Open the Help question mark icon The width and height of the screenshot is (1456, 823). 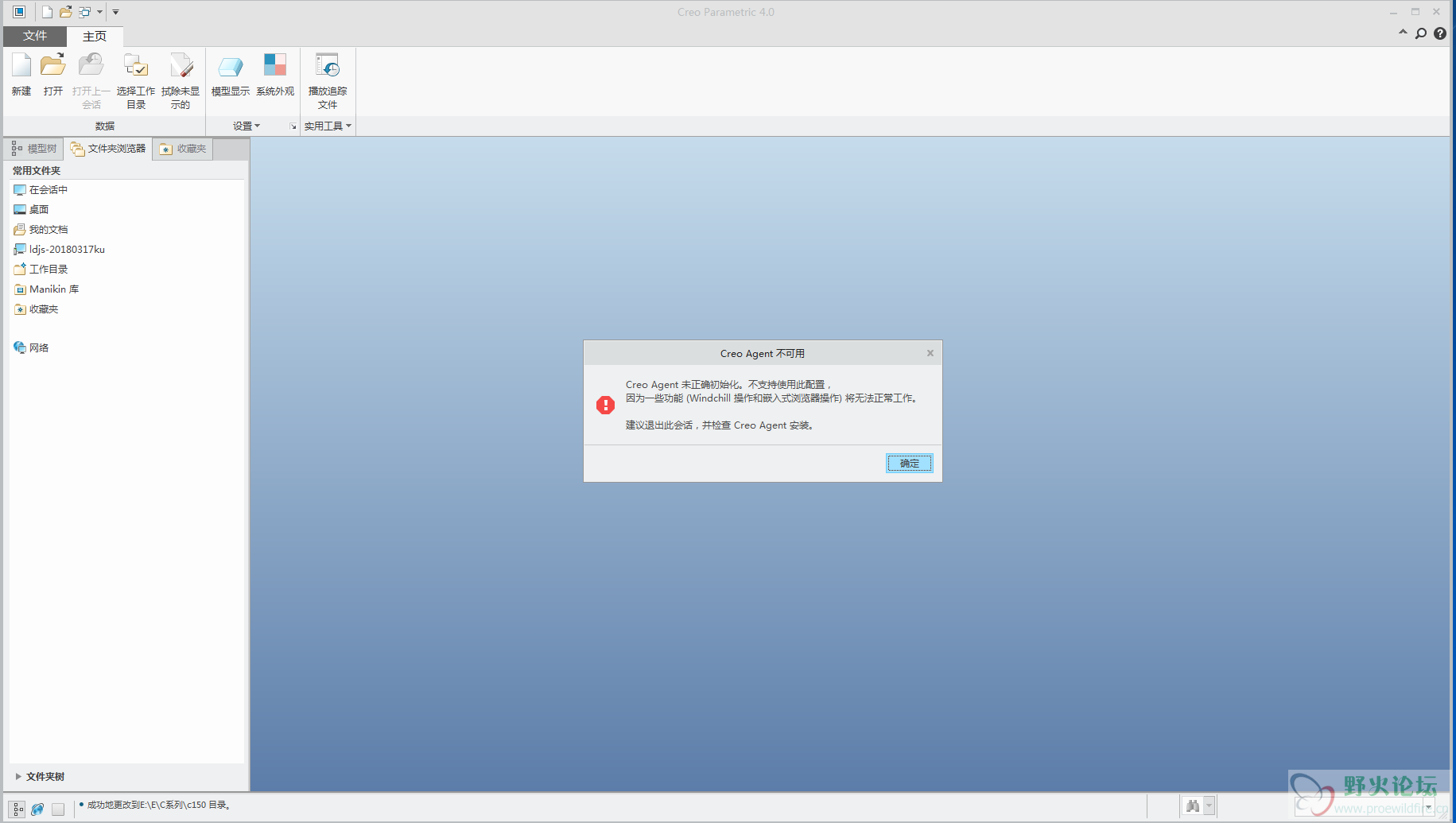1440,33
